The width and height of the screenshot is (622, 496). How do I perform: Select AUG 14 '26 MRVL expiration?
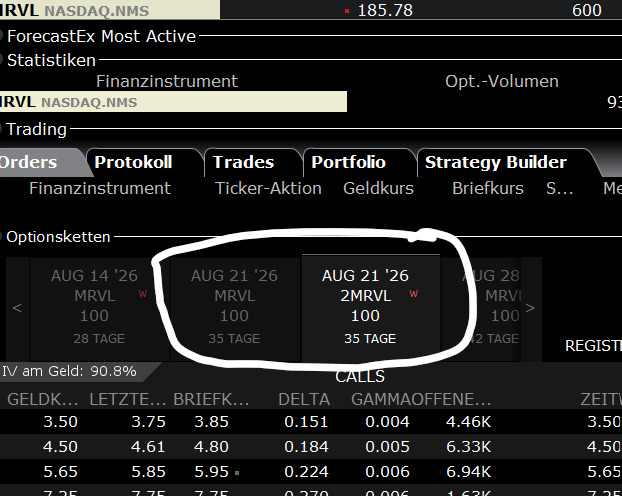click(x=94, y=308)
